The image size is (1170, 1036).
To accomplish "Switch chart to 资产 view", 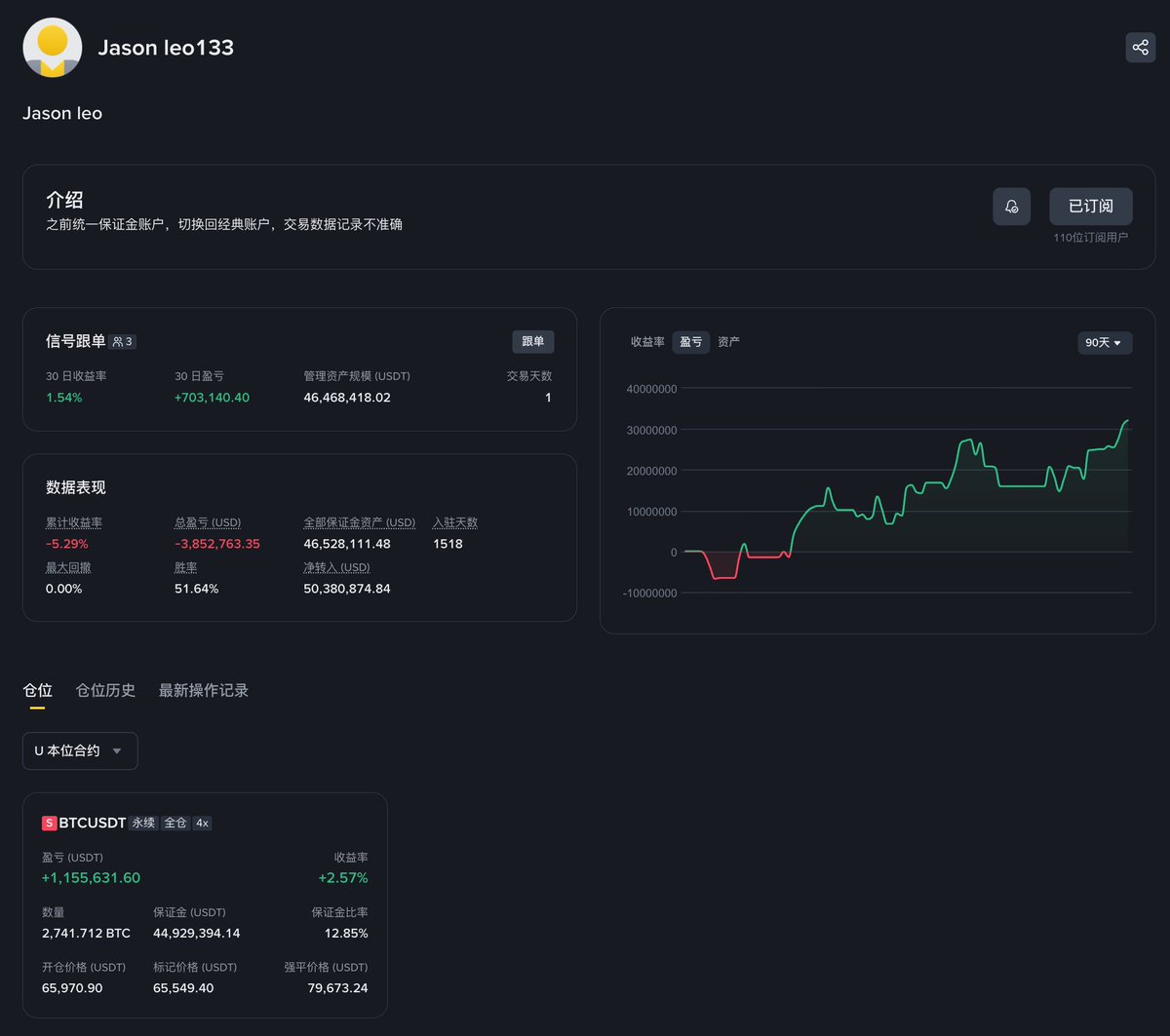I will (728, 342).
